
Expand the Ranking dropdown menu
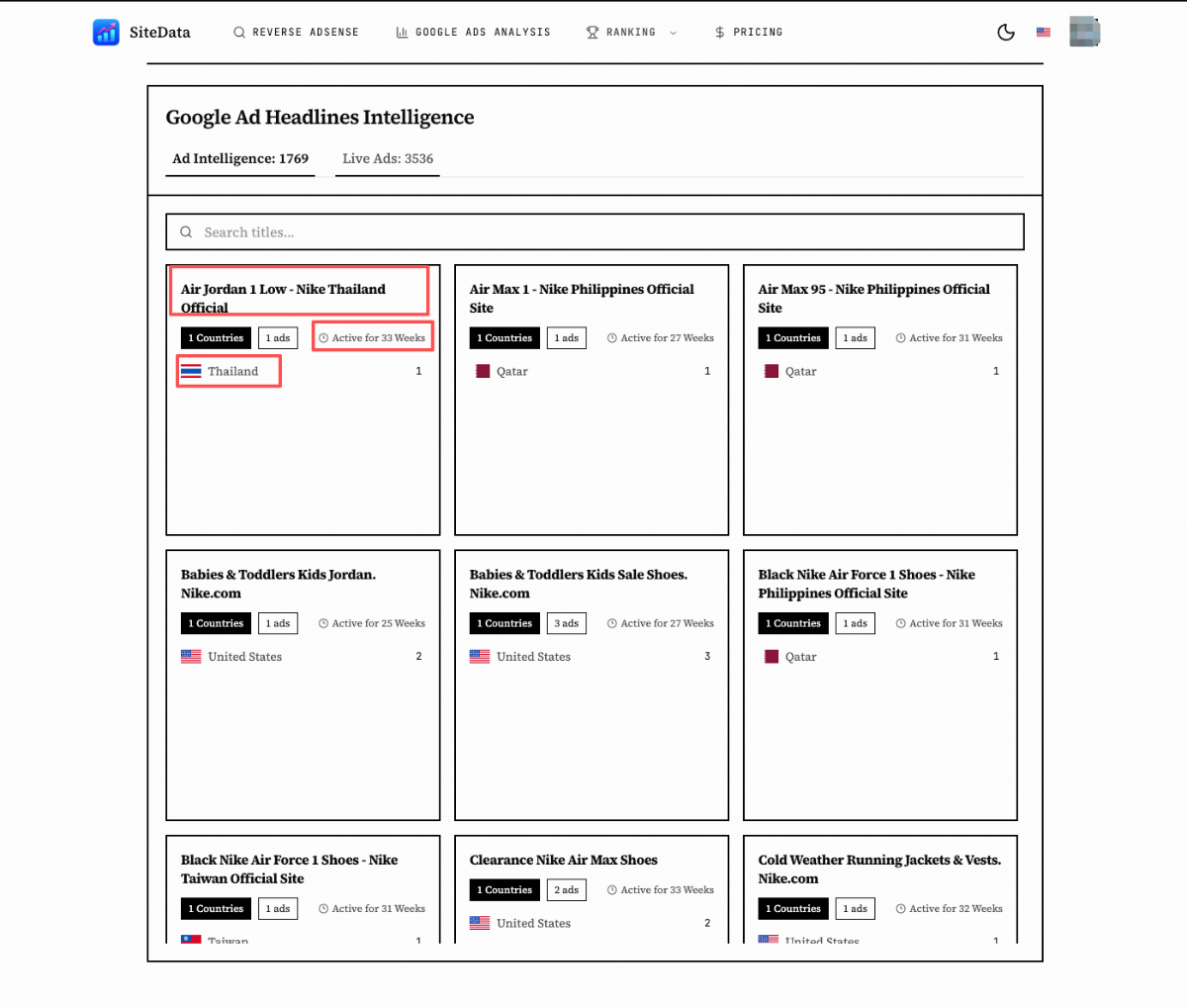tap(631, 33)
